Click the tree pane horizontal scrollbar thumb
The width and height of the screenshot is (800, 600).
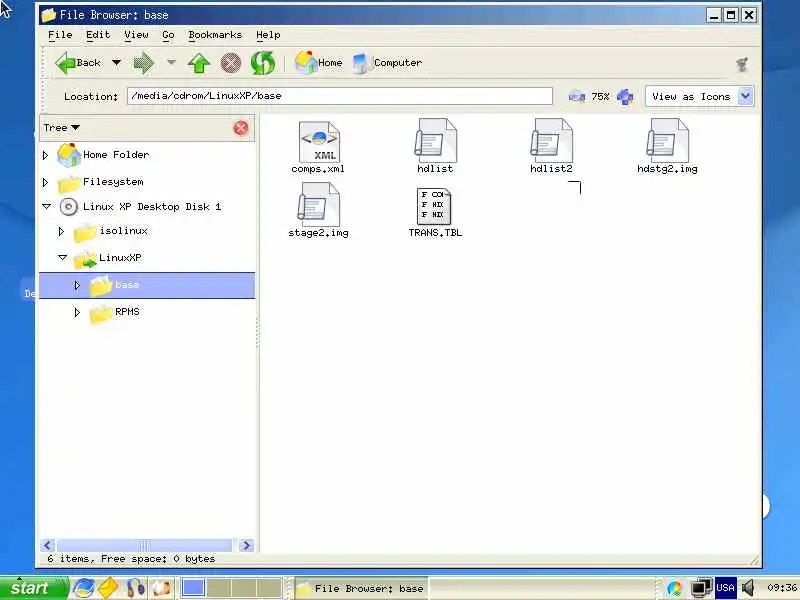click(x=144, y=545)
